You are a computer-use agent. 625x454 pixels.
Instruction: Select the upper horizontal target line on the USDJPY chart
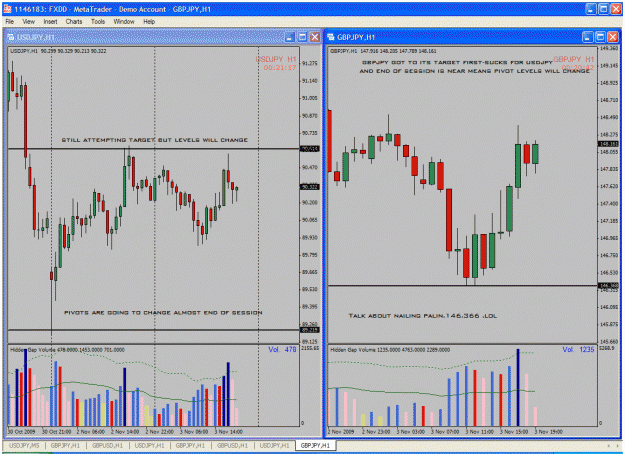click(x=153, y=149)
